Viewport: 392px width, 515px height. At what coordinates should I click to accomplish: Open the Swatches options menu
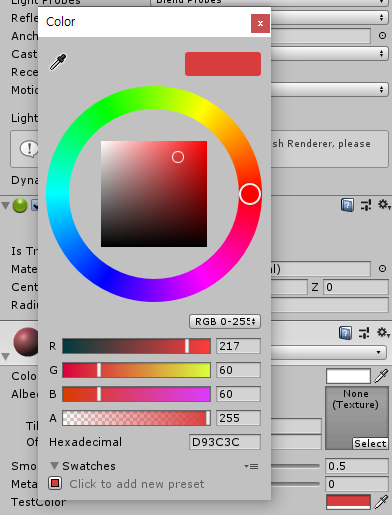click(x=251, y=466)
